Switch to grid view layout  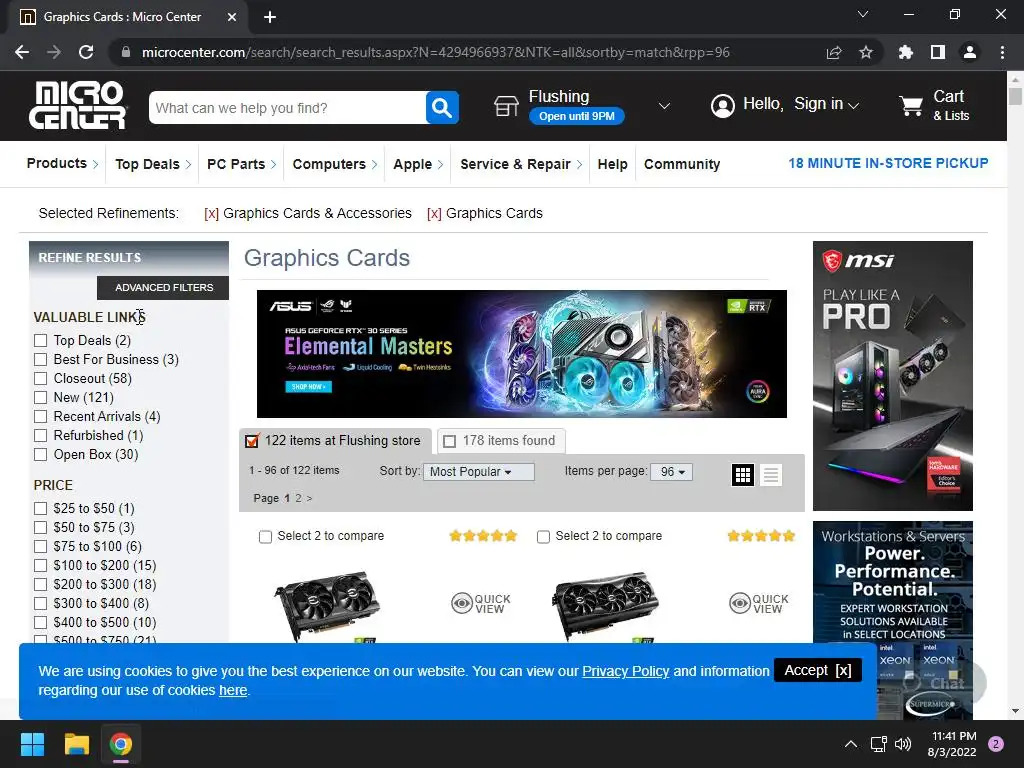pos(743,475)
